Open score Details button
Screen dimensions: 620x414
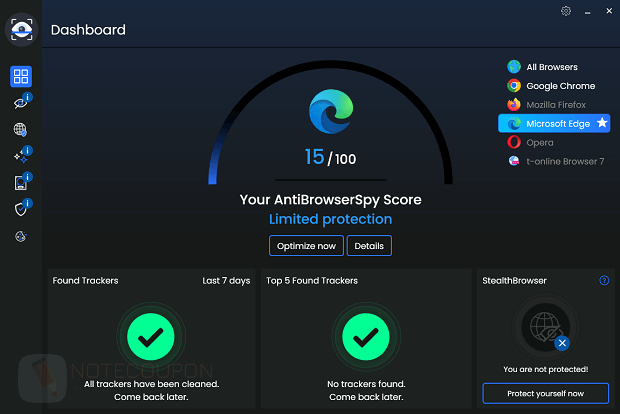pos(369,246)
